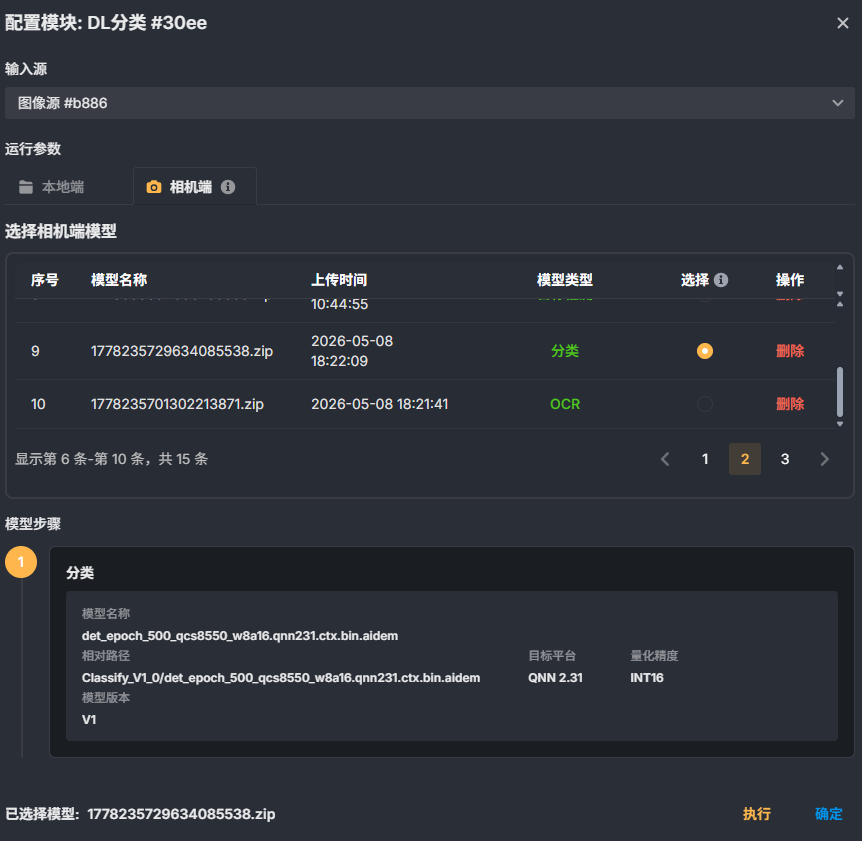Image resolution: width=862 pixels, height=841 pixels.
Task: Open page 3 of the model list
Action: click(x=785, y=459)
